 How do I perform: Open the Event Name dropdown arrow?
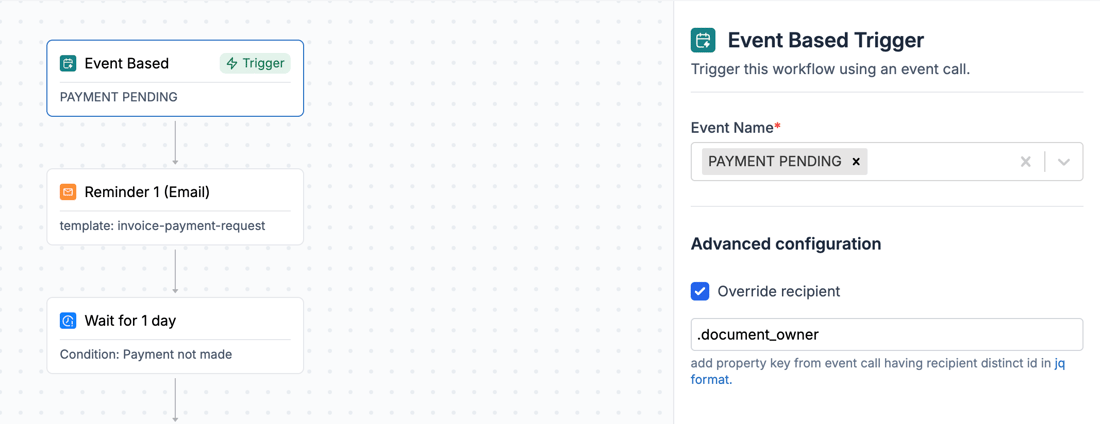(x=1064, y=161)
